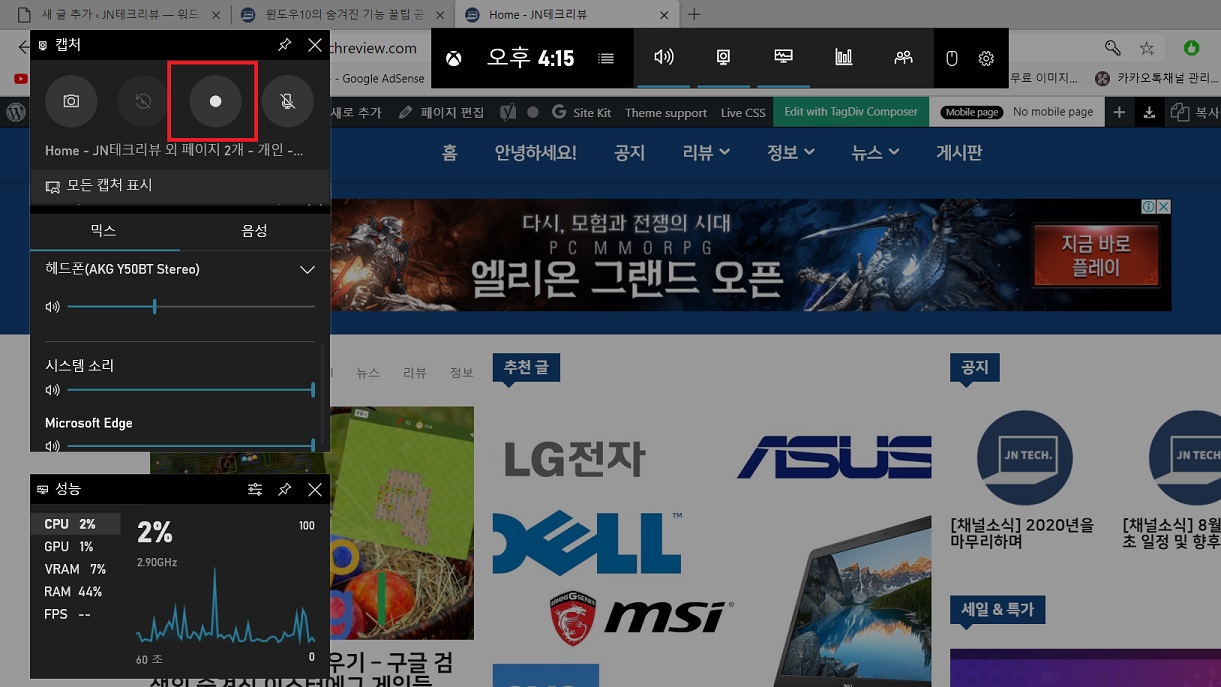The image size is (1221, 687).
Task: Toggle mouse click-through icon in Game Bar
Action: 952,58
